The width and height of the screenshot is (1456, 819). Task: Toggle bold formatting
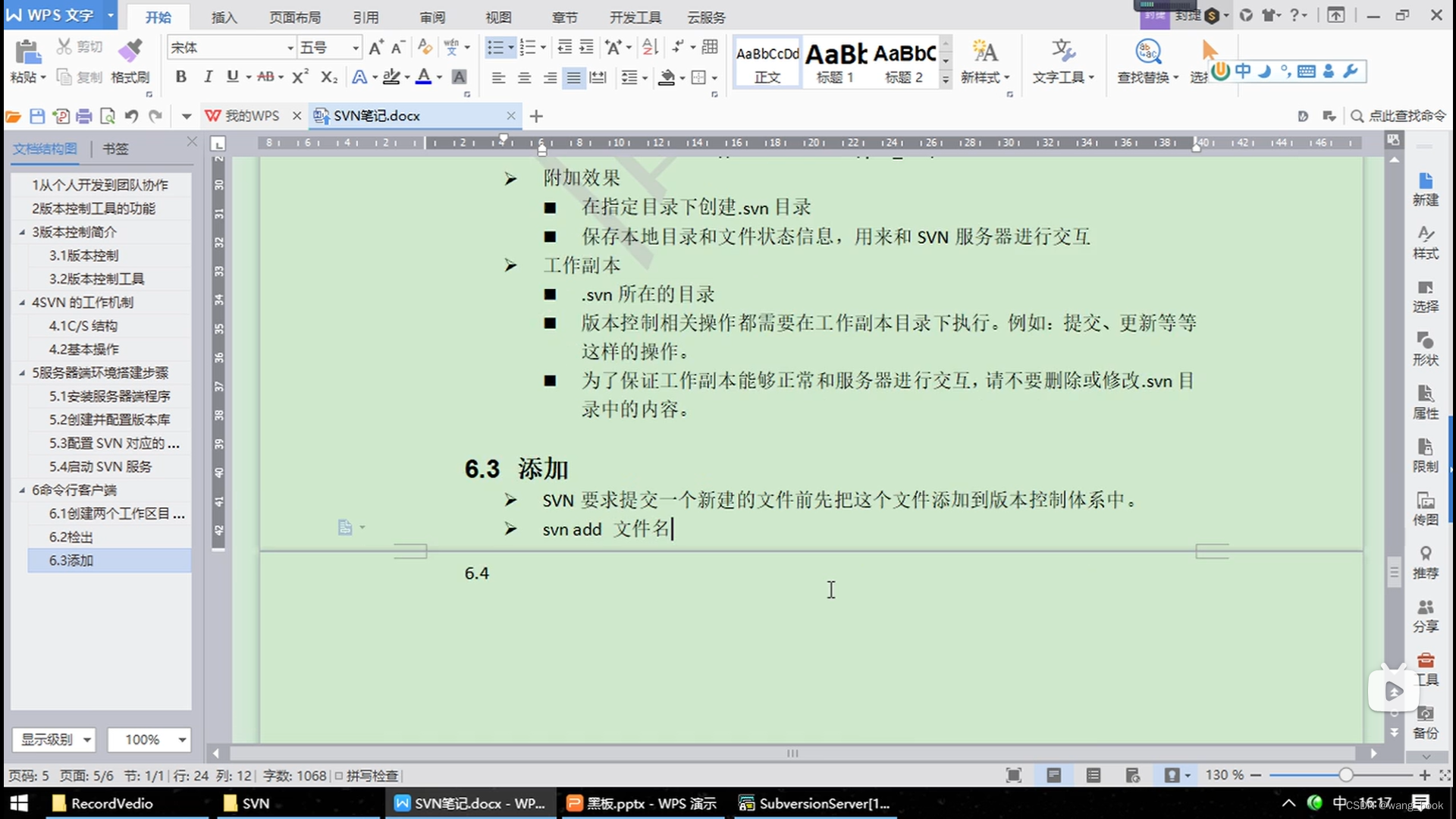tap(180, 77)
